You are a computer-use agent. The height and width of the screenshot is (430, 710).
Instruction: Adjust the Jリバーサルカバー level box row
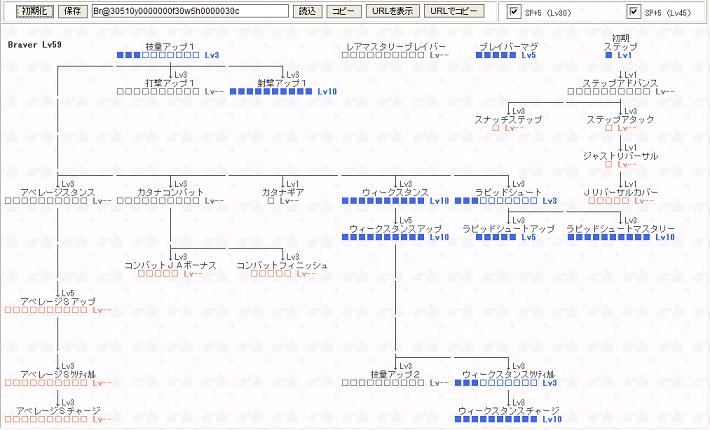(x=609, y=201)
